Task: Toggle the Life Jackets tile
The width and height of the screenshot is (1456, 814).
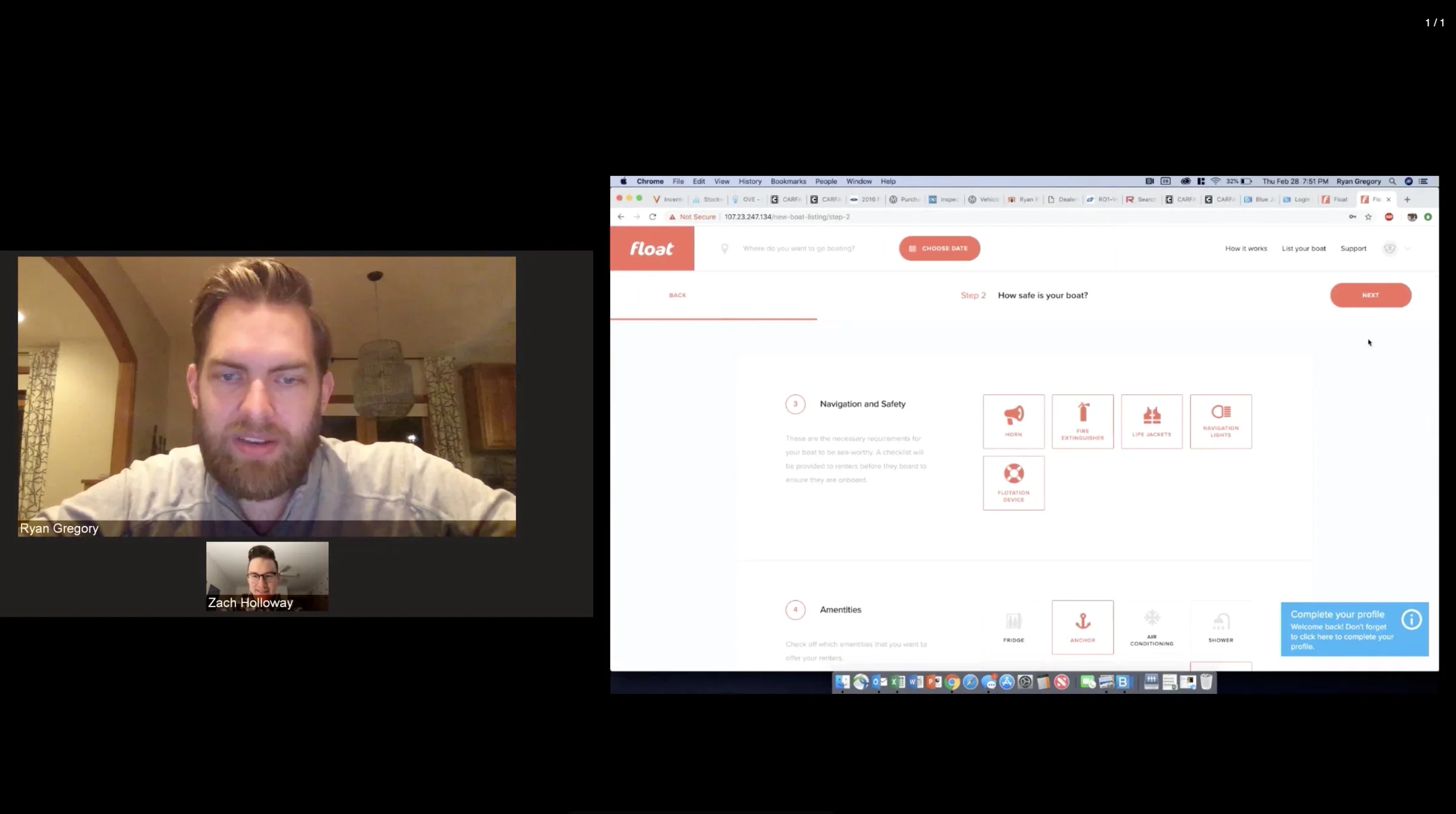Action: click(x=1151, y=421)
